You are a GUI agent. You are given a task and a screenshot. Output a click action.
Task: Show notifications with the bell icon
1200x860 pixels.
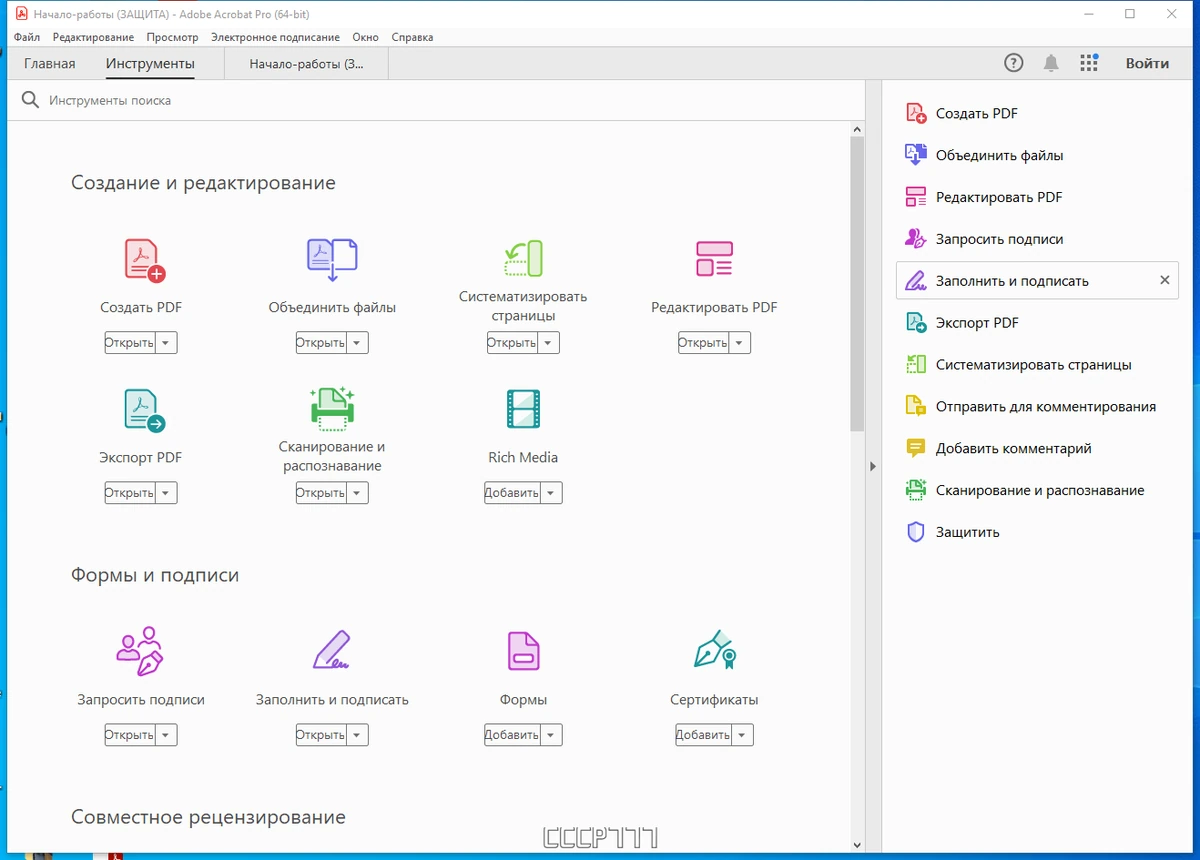[x=1051, y=63]
